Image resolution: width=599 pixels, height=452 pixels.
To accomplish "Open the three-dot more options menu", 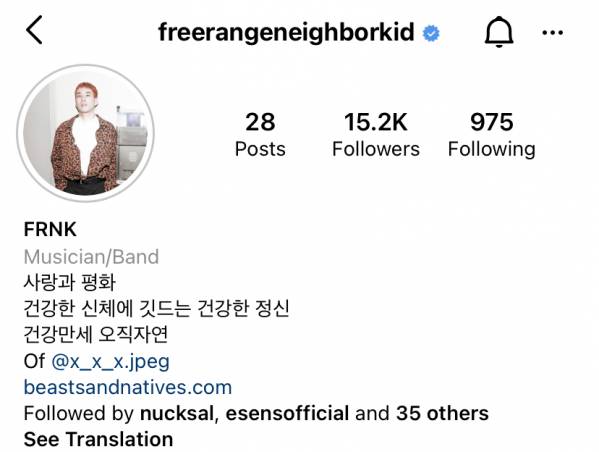I will [552, 33].
